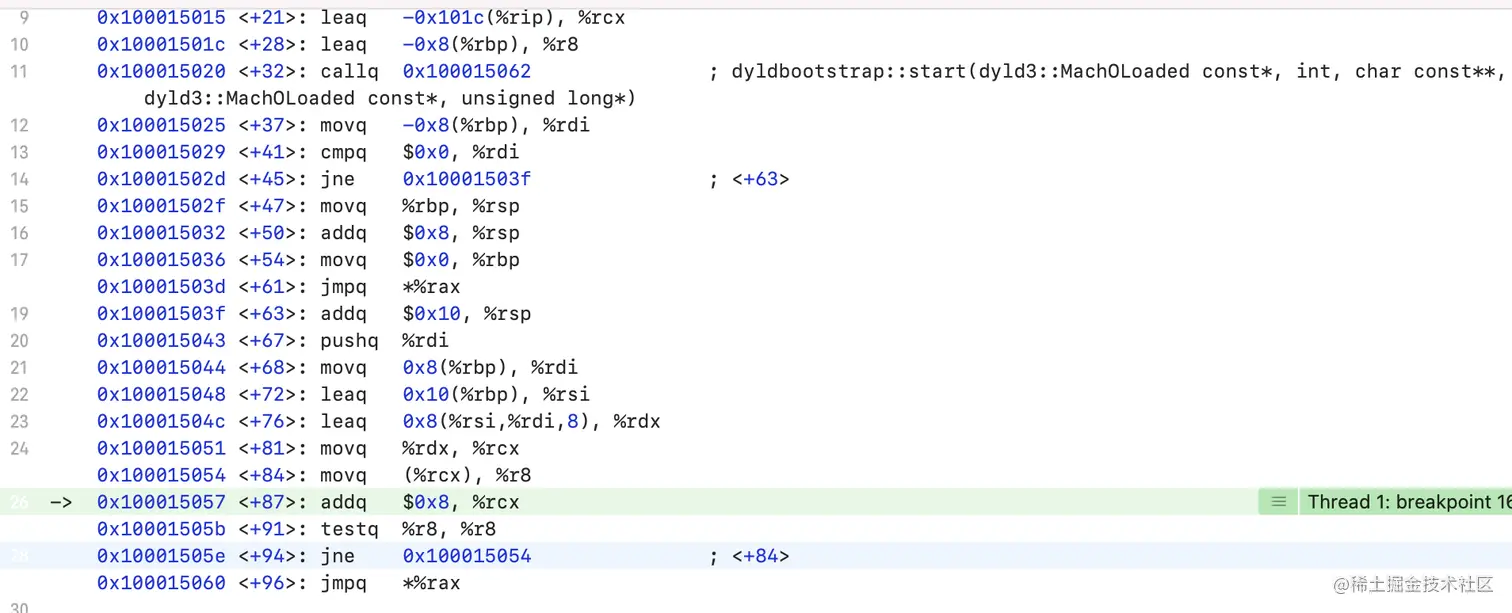The height and width of the screenshot is (613, 1512).
Task: Click gutter line number 23
Action: 19,423
